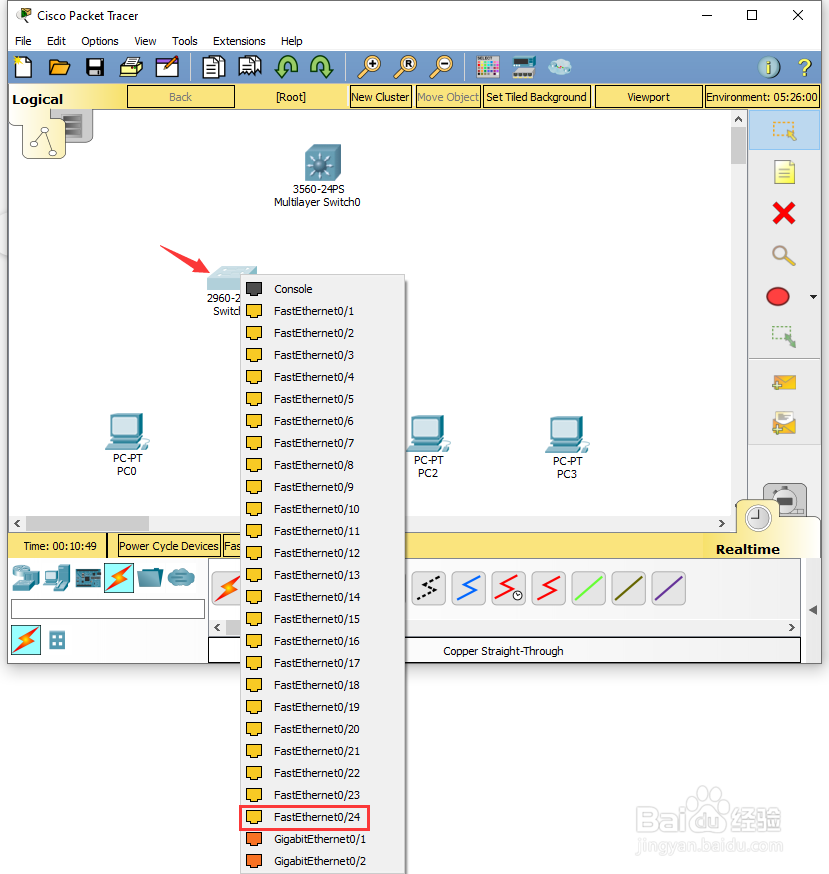Click the Print icon
829x874 pixels.
point(132,67)
